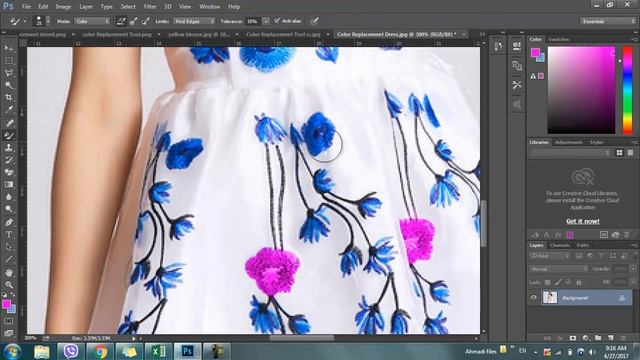Switch to the yellow blouse.jpg document tab
This screenshot has width=640, height=360.
(x=198, y=35)
